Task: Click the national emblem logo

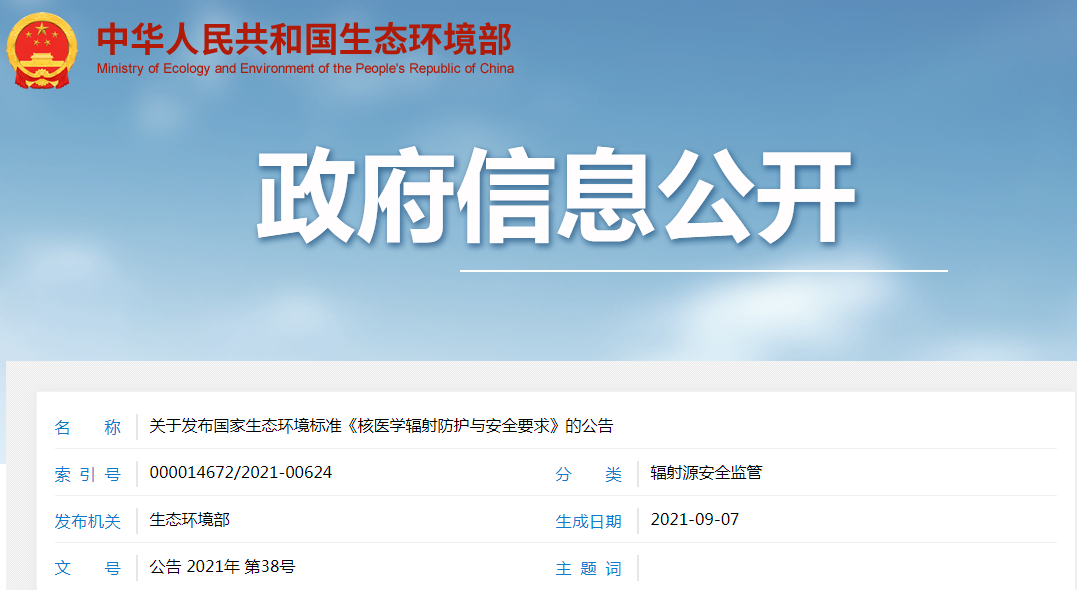Action: pyautogui.click(x=42, y=51)
